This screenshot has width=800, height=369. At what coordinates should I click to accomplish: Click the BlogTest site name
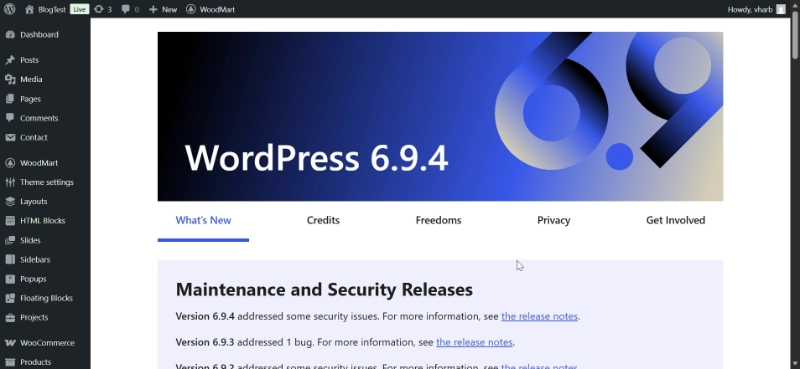tap(52, 9)
